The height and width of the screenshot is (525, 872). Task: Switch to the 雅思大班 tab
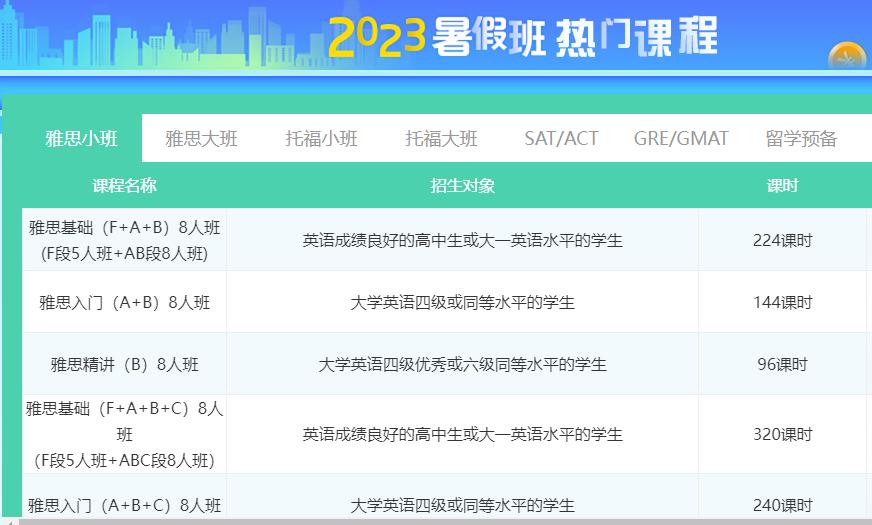pos(201,138)
